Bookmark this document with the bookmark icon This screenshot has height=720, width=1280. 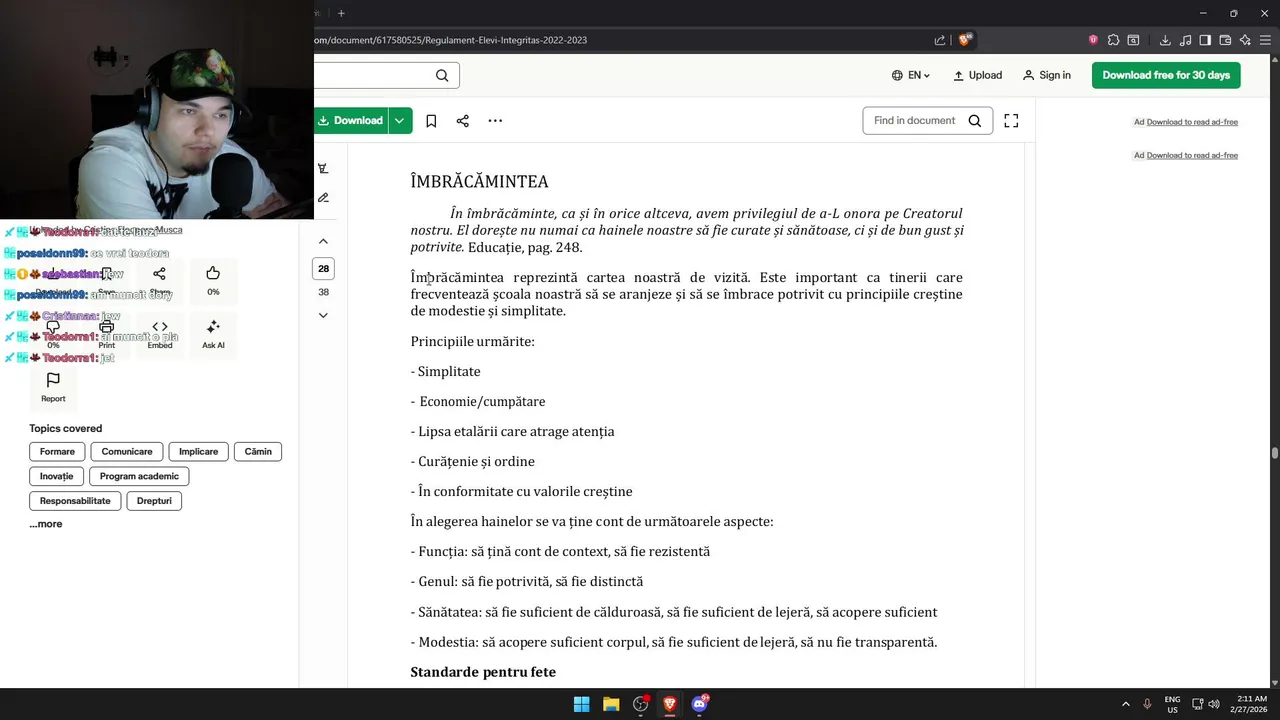[431, 121]
